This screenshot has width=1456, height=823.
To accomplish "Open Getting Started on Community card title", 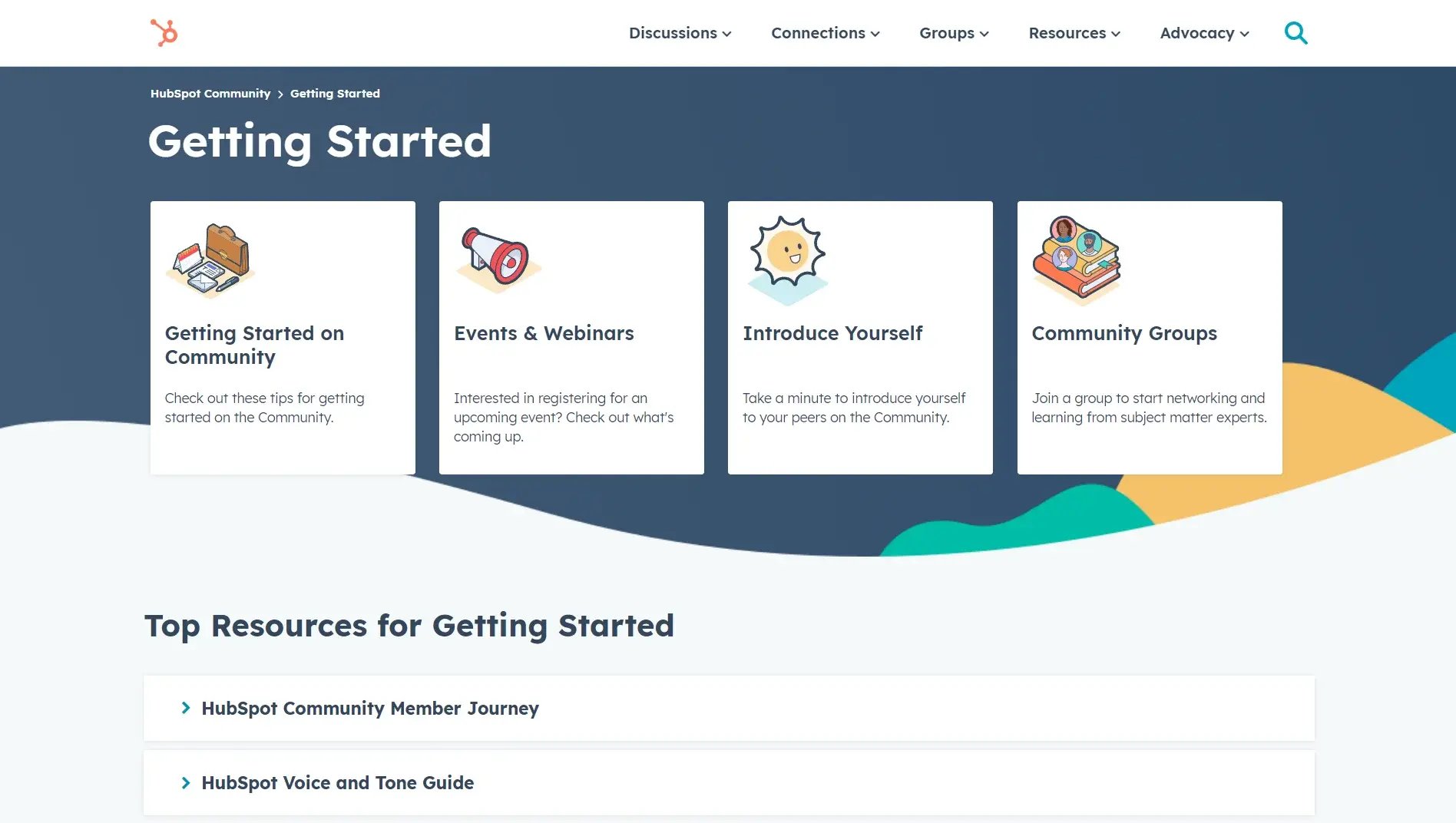I will (x=254, y=345).
